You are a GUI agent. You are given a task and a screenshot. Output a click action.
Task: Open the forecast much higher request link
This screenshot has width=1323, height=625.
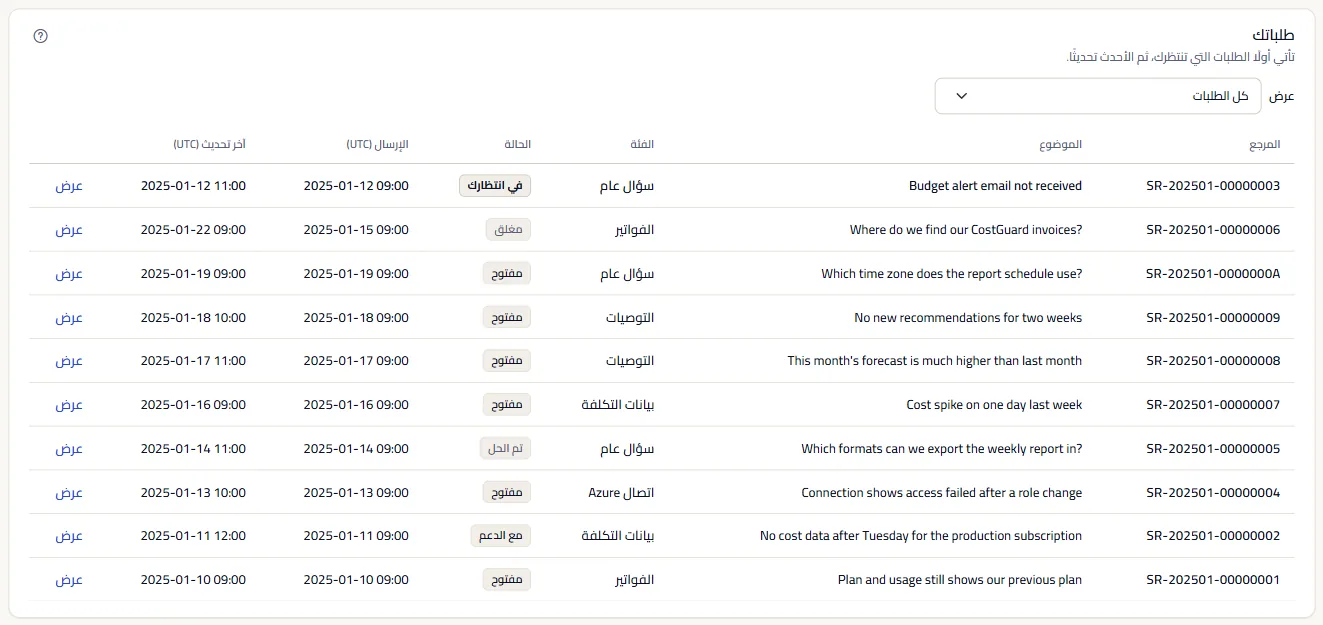click(69, 361)
